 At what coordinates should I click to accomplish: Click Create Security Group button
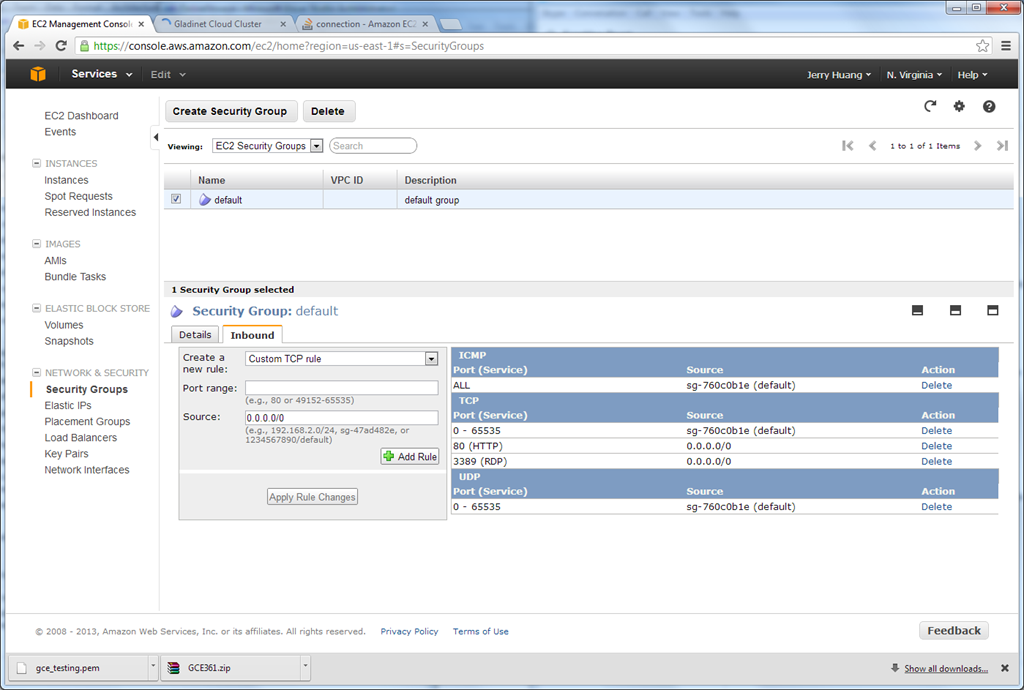click(x=230, y=111)
